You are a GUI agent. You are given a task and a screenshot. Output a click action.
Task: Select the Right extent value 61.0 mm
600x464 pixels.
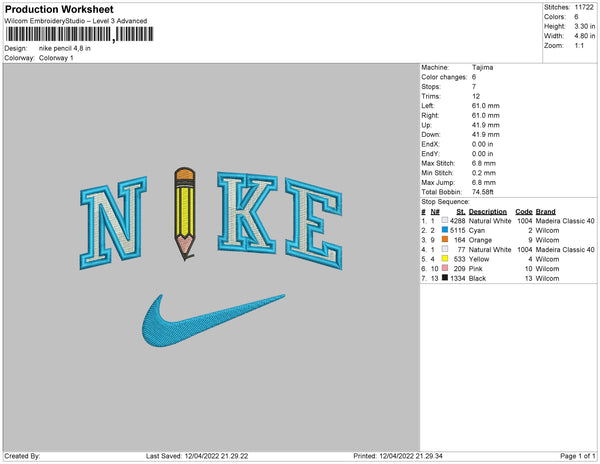click(x=486, y=115)
